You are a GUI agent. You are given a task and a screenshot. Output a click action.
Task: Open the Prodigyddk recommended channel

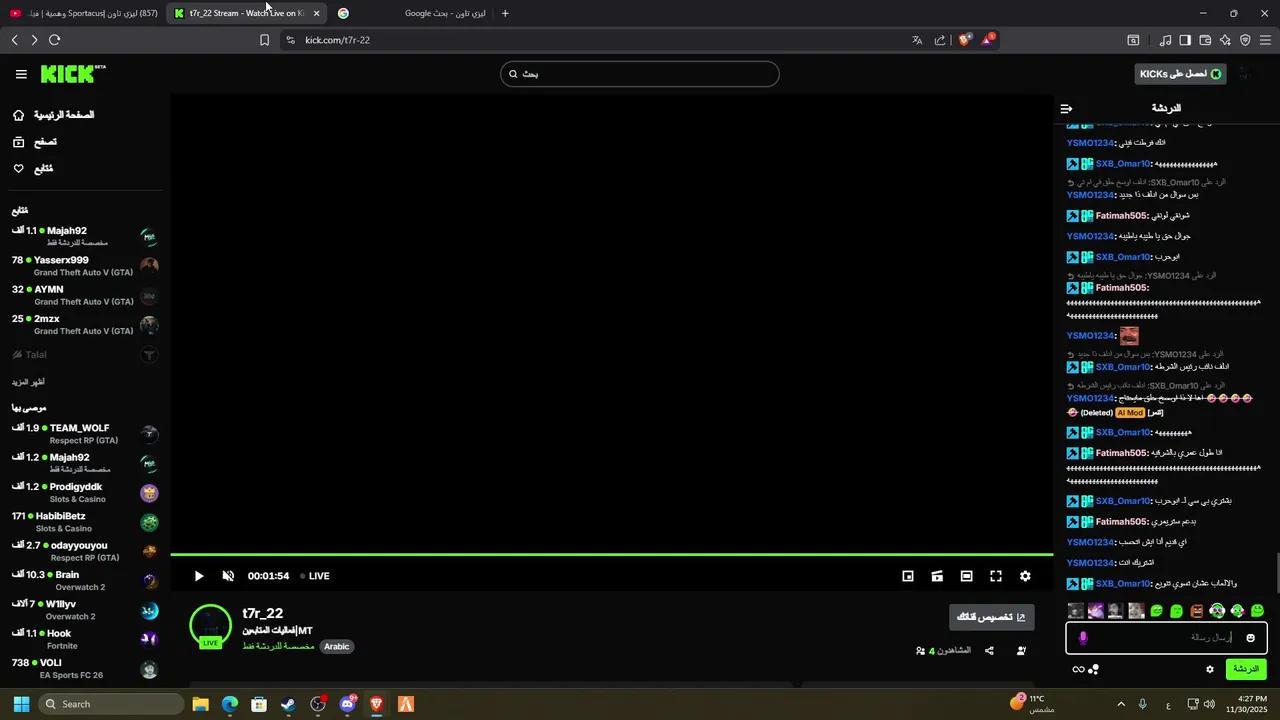[84, 493]
